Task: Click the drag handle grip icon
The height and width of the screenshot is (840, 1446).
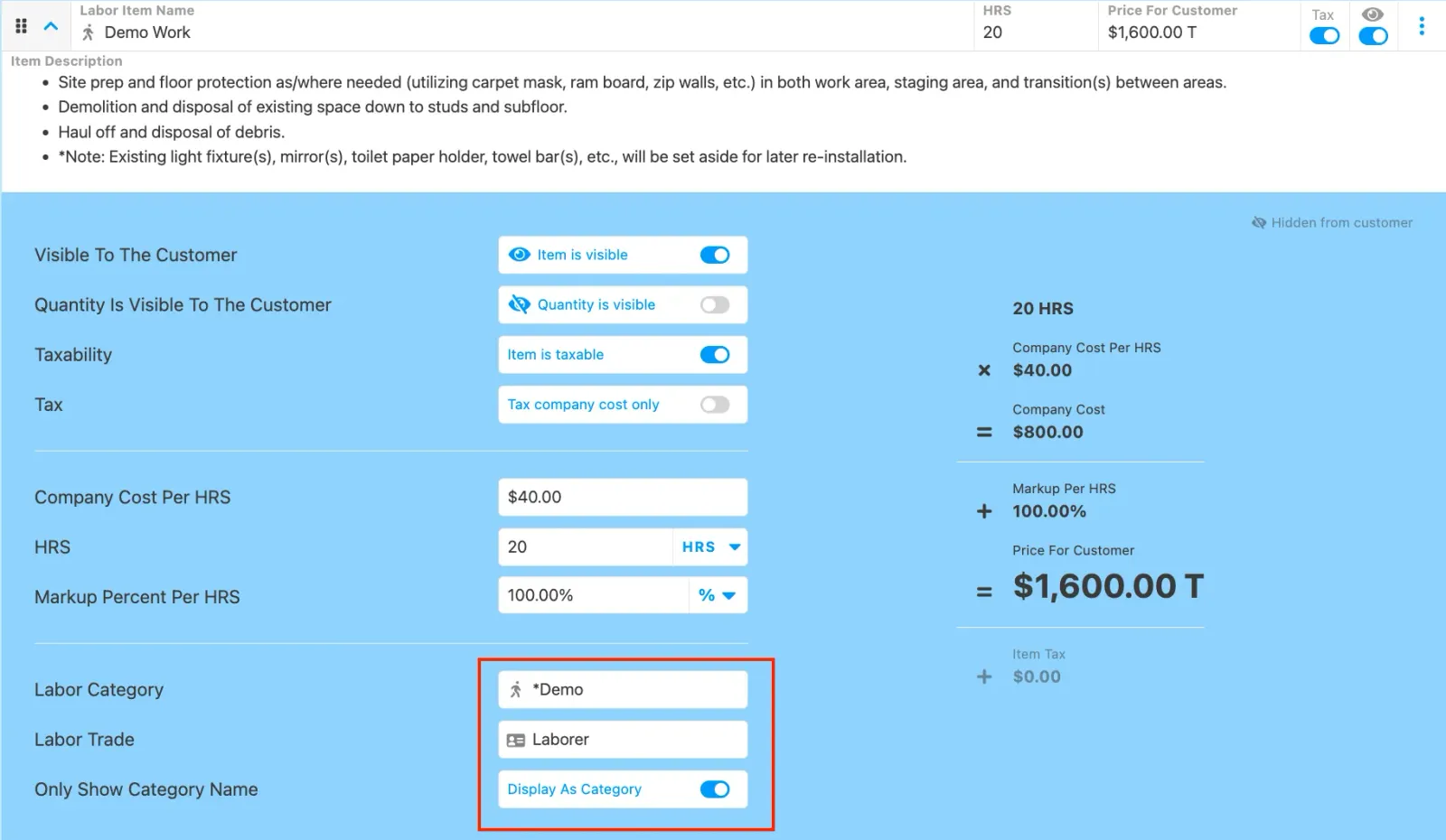Action: [22, 26]
